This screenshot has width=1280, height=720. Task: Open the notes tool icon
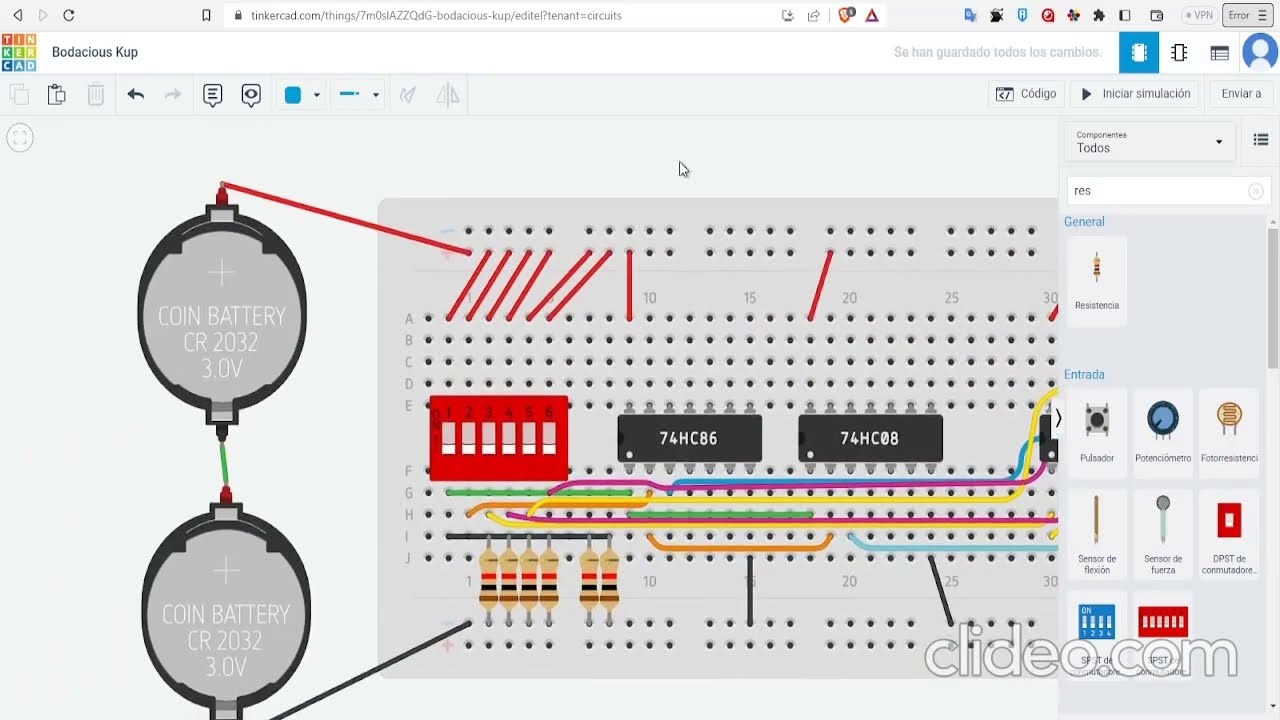pos(213,95)
